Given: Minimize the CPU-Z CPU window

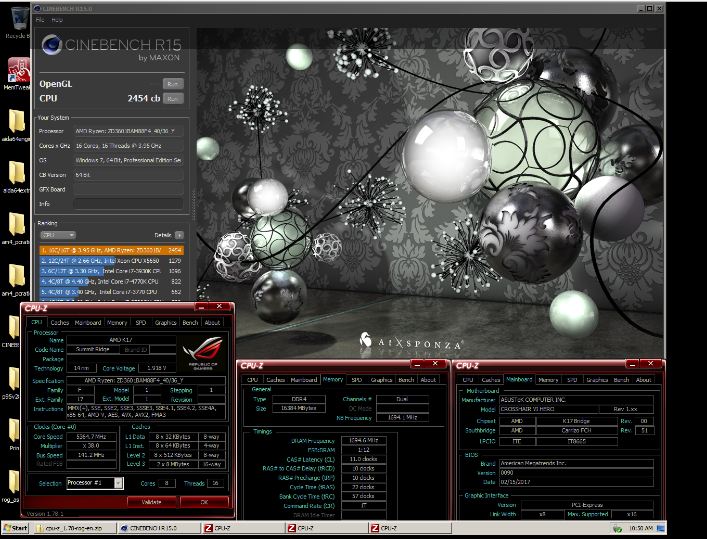Looking at the screenshot, I should click(x=201, y=307).
